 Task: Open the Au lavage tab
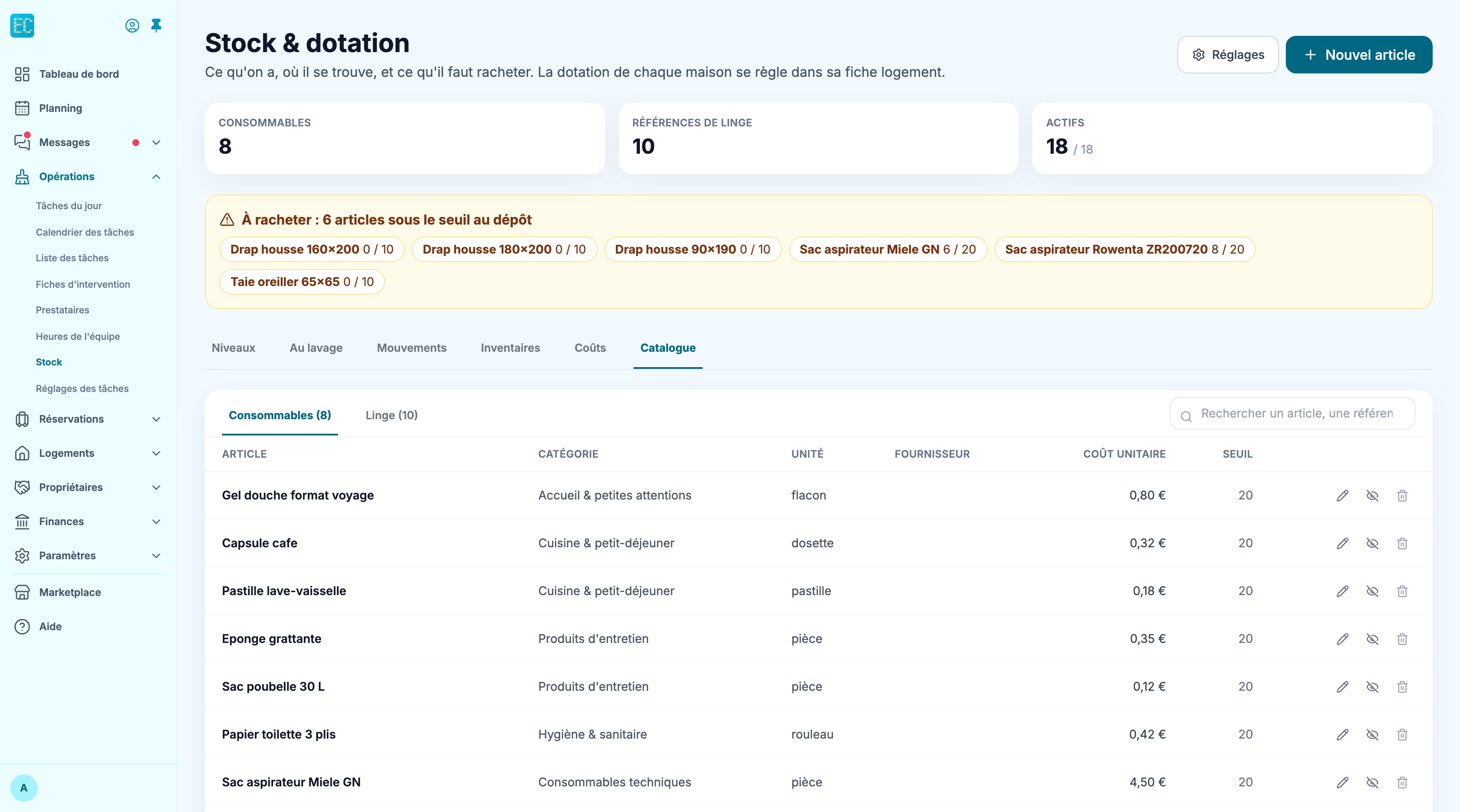(315, 348)
